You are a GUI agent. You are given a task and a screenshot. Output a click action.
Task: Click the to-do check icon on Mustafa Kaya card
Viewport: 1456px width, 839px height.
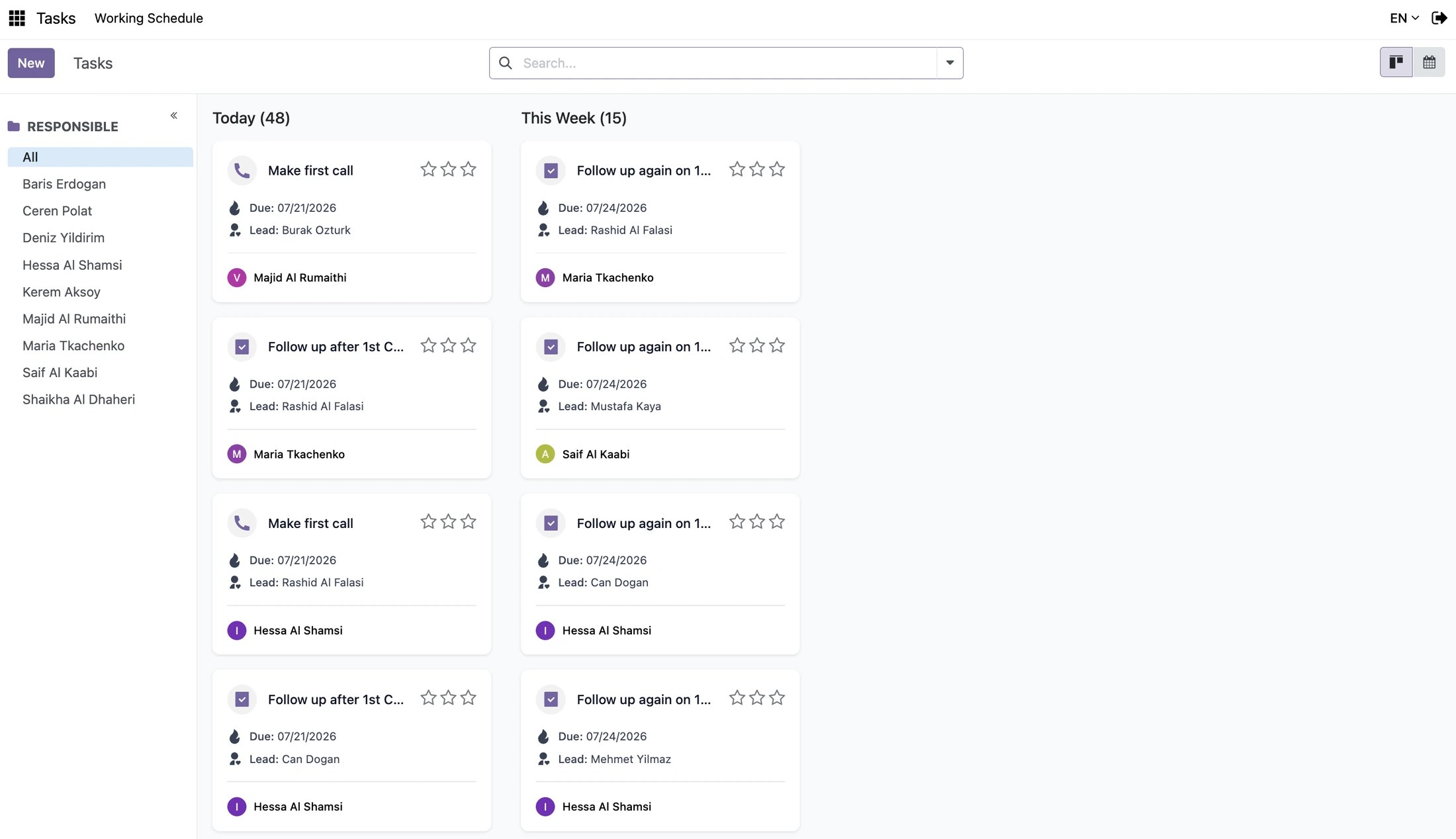(551, 347)
